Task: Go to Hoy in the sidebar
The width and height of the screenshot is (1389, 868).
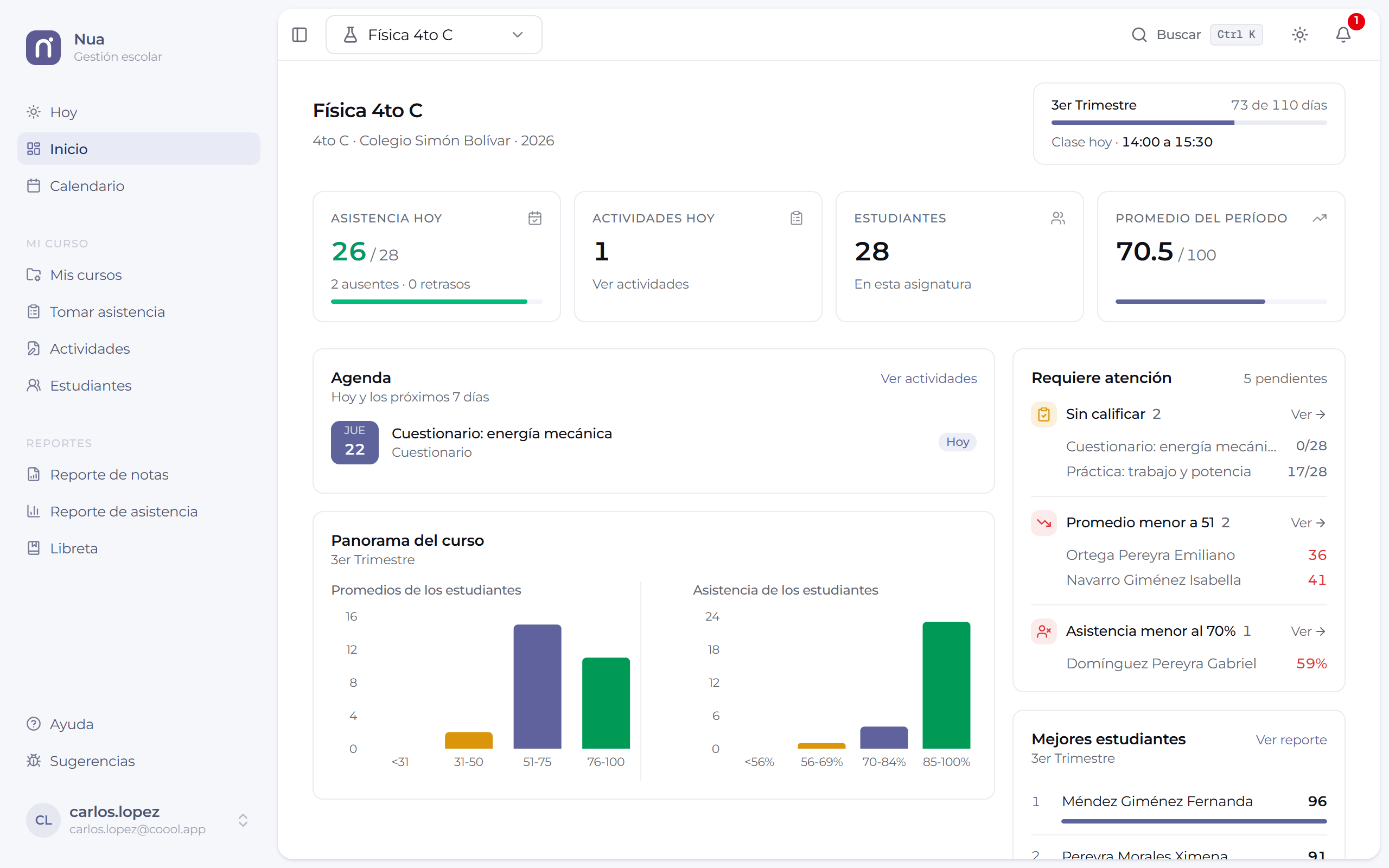Action: (139, 112)
